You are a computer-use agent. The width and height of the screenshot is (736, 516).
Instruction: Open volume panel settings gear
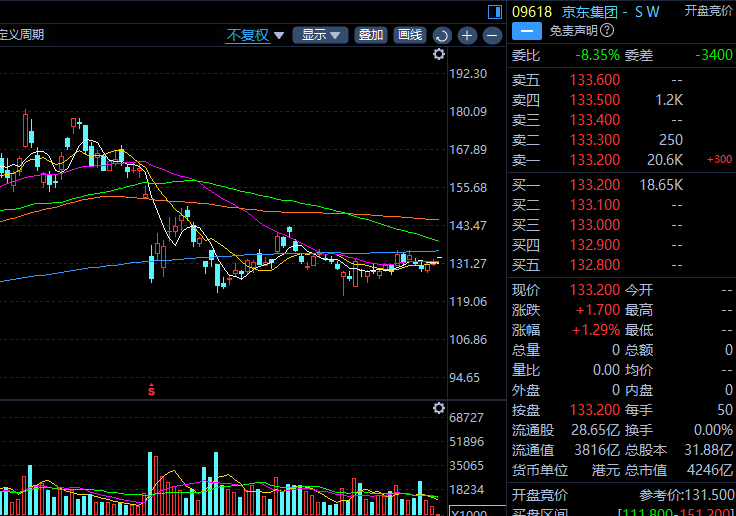point(438,408)
